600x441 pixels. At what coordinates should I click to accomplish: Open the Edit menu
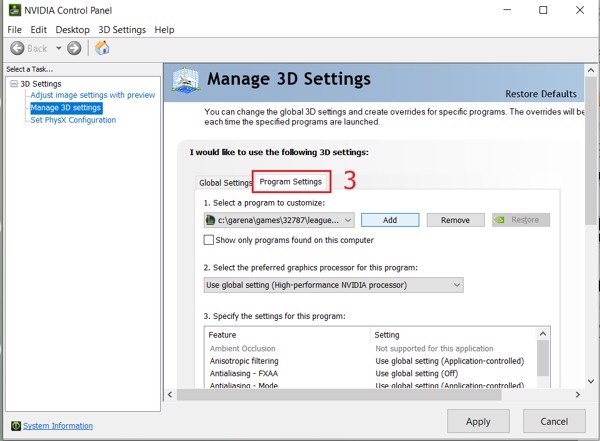38,30
